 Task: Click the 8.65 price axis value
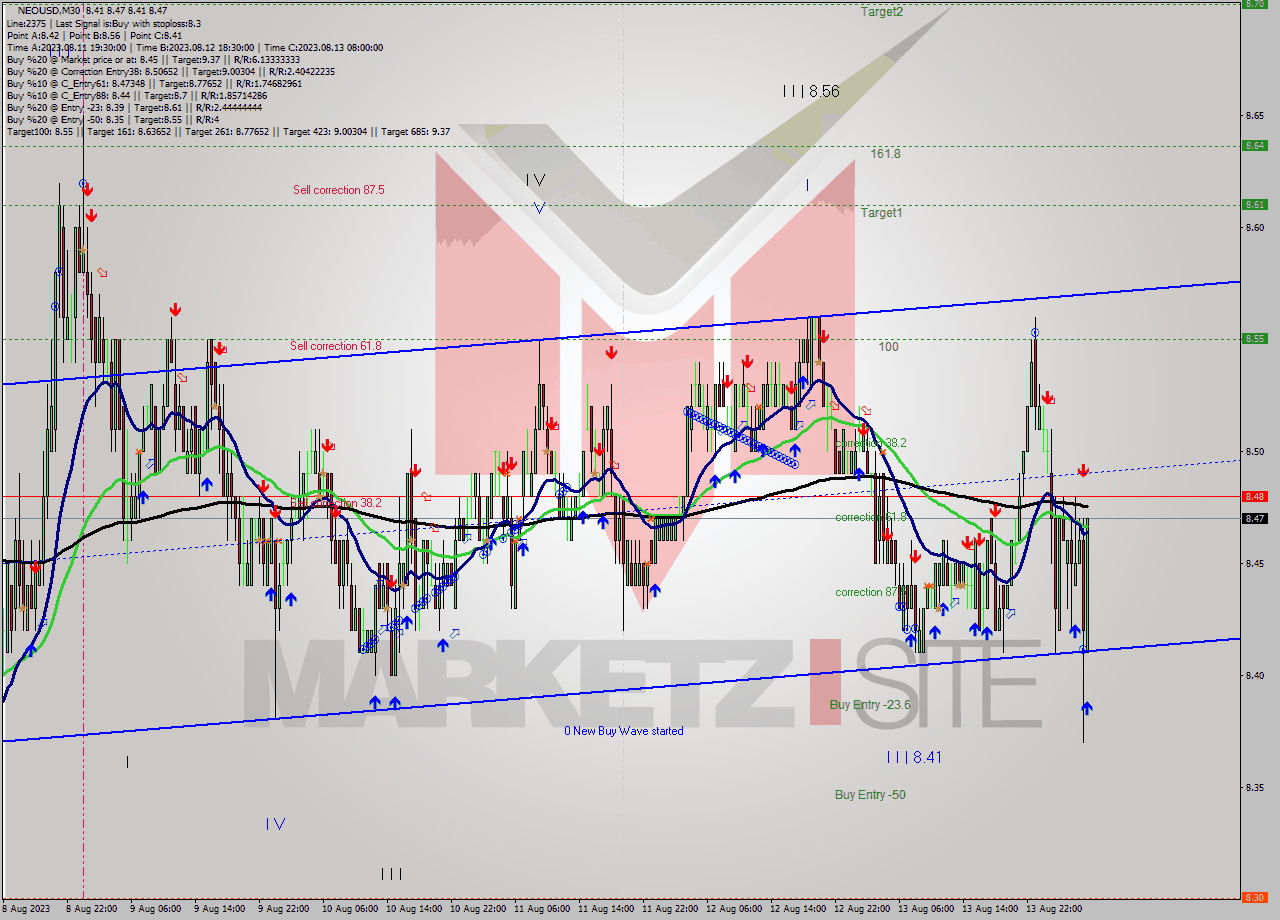point(1255,116)
